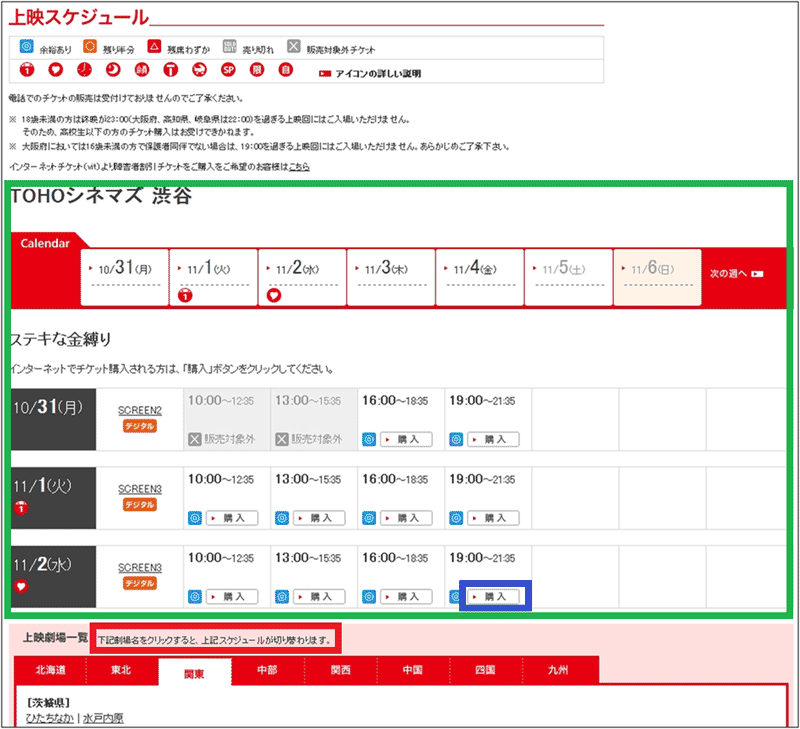800x729 pixels.
Task: Click the 余裕あり blue availability legend icon
Action: tap(27, 47)
